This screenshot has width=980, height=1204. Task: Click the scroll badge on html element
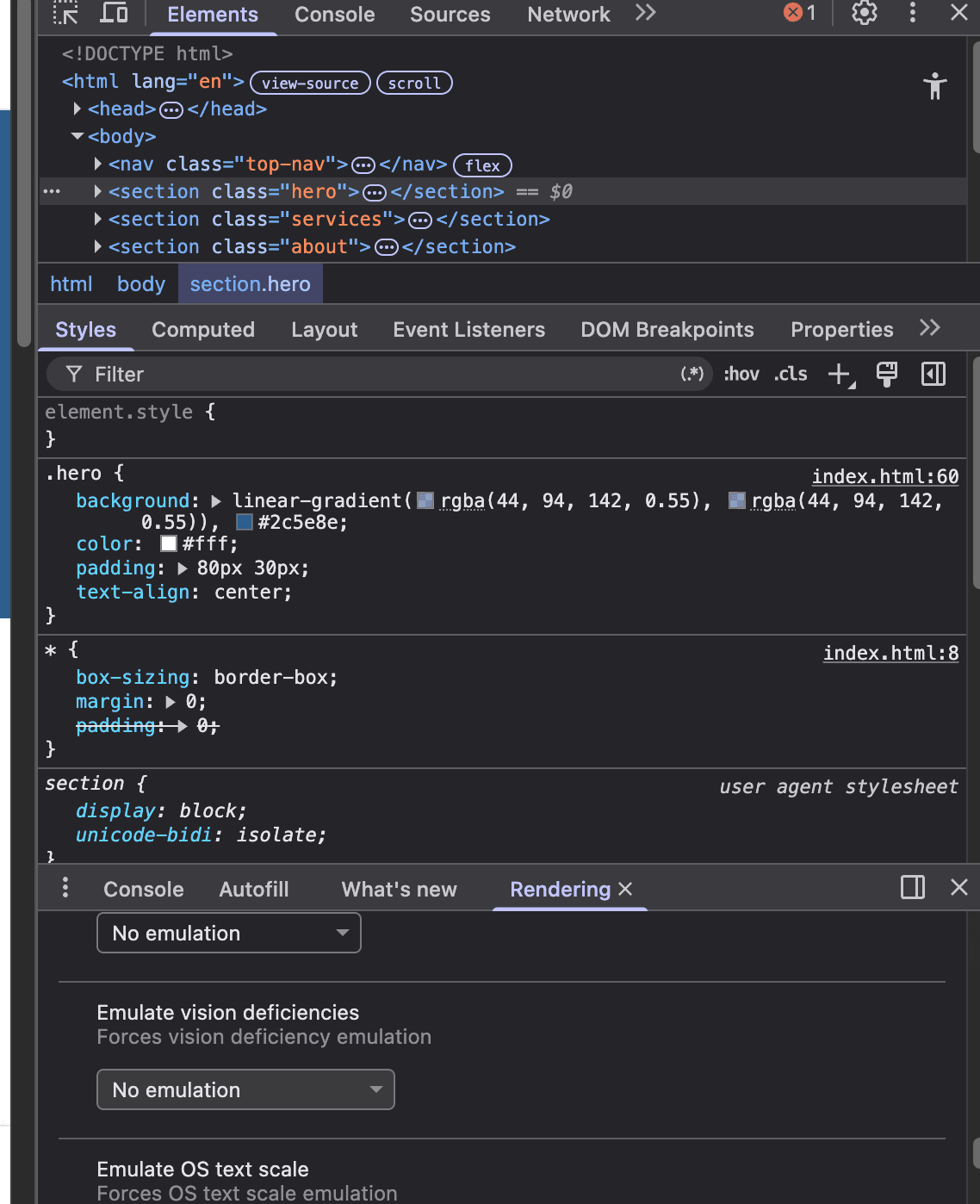[x=414, y=83]
